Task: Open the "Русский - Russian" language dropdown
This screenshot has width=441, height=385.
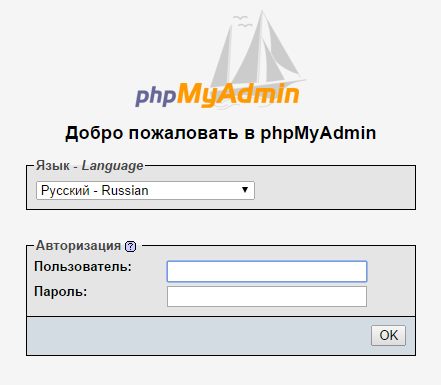Action: [145, 191]
